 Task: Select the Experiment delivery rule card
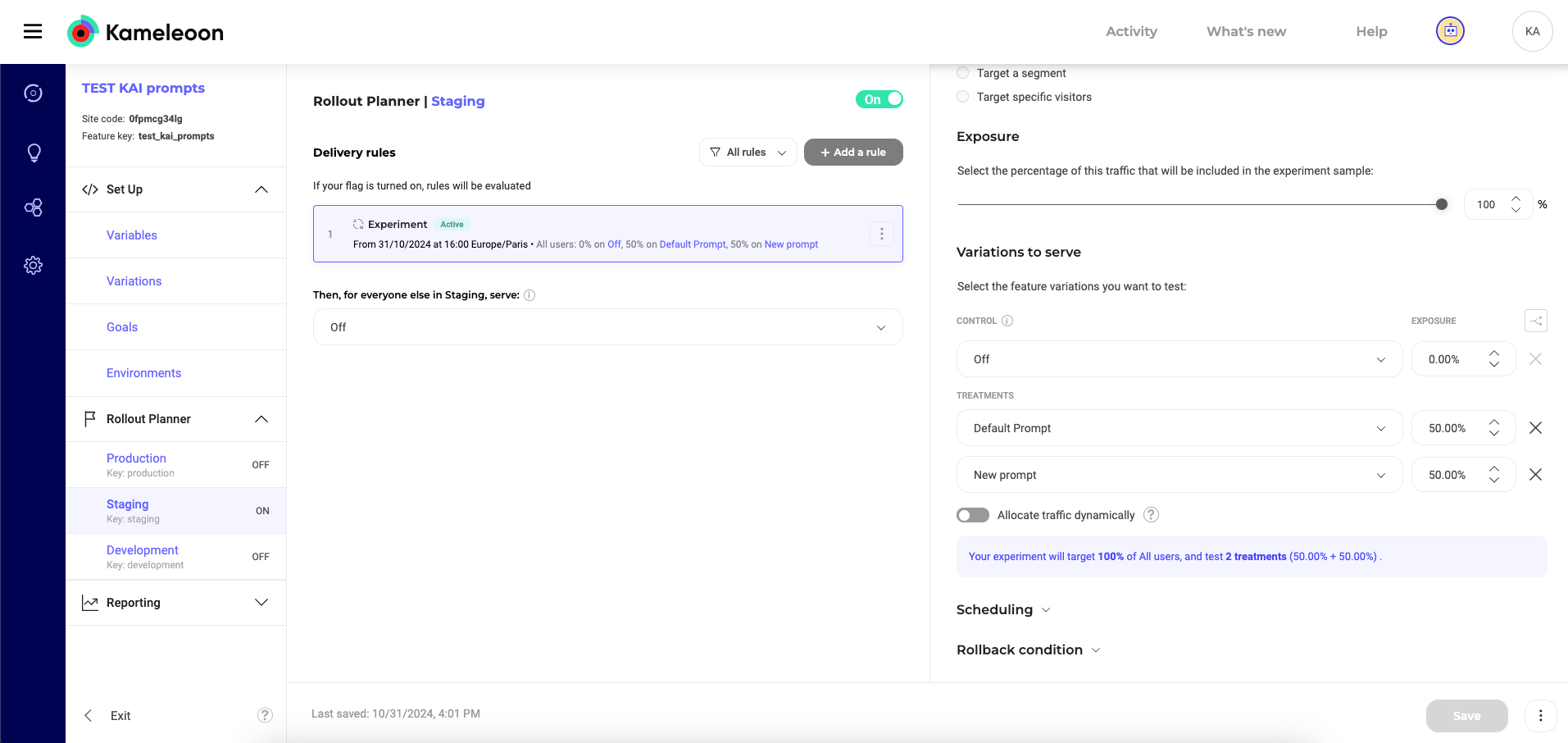click(x=608, y=234)
